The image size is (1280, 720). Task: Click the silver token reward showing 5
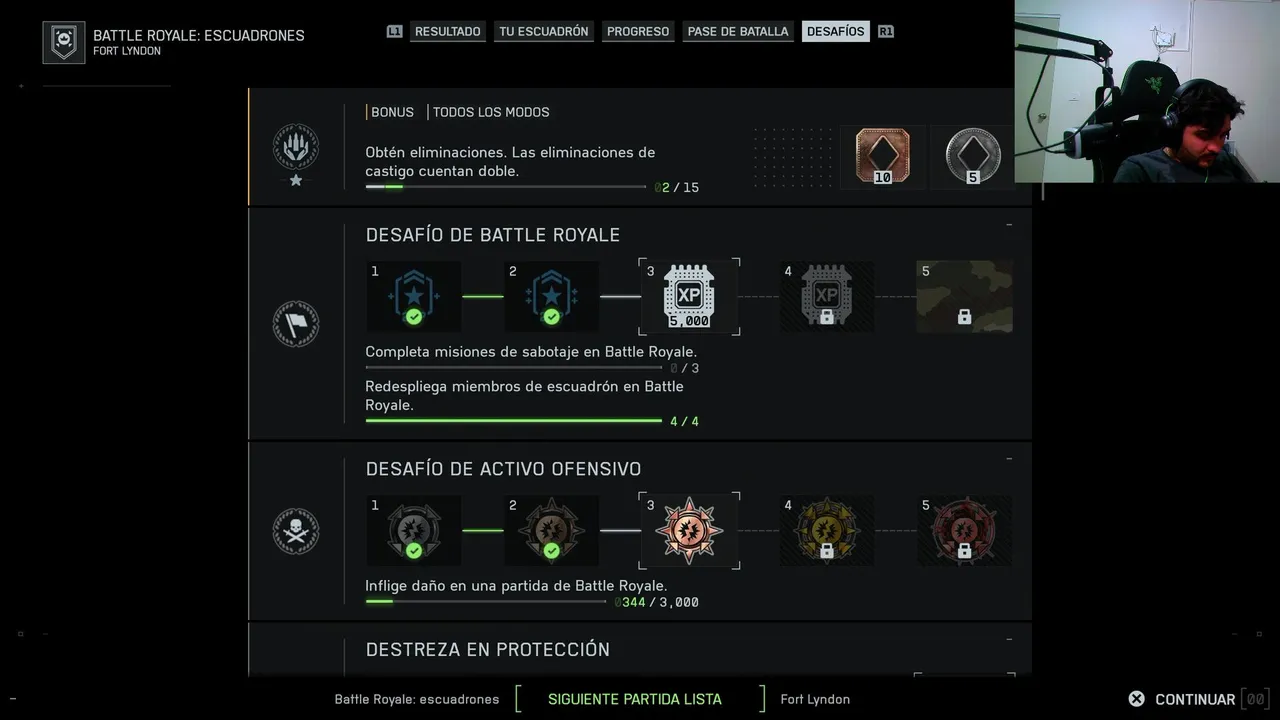tap(972, 156)
